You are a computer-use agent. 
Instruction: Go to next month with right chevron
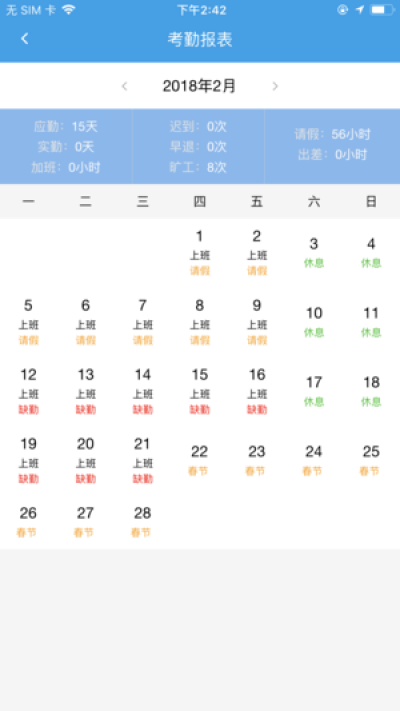(275, 86)
